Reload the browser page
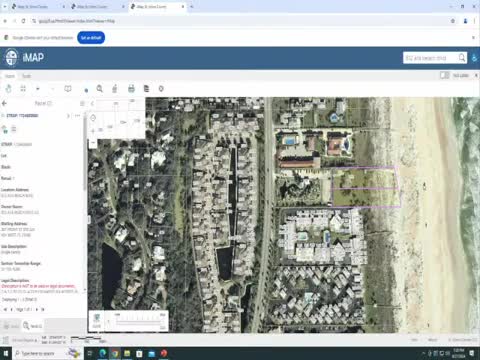 click(x=23, y=21)
